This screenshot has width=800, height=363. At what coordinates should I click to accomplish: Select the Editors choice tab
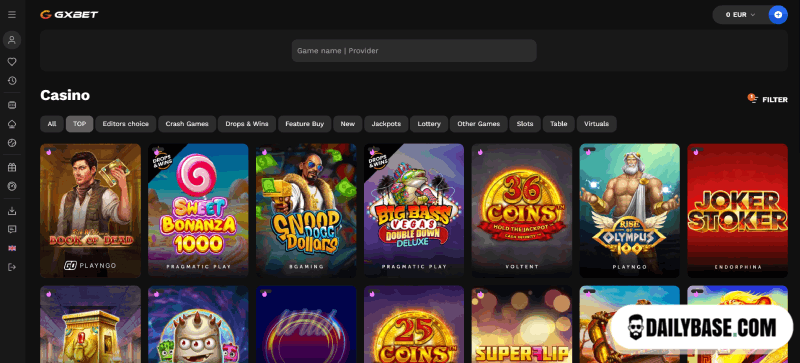126,124
